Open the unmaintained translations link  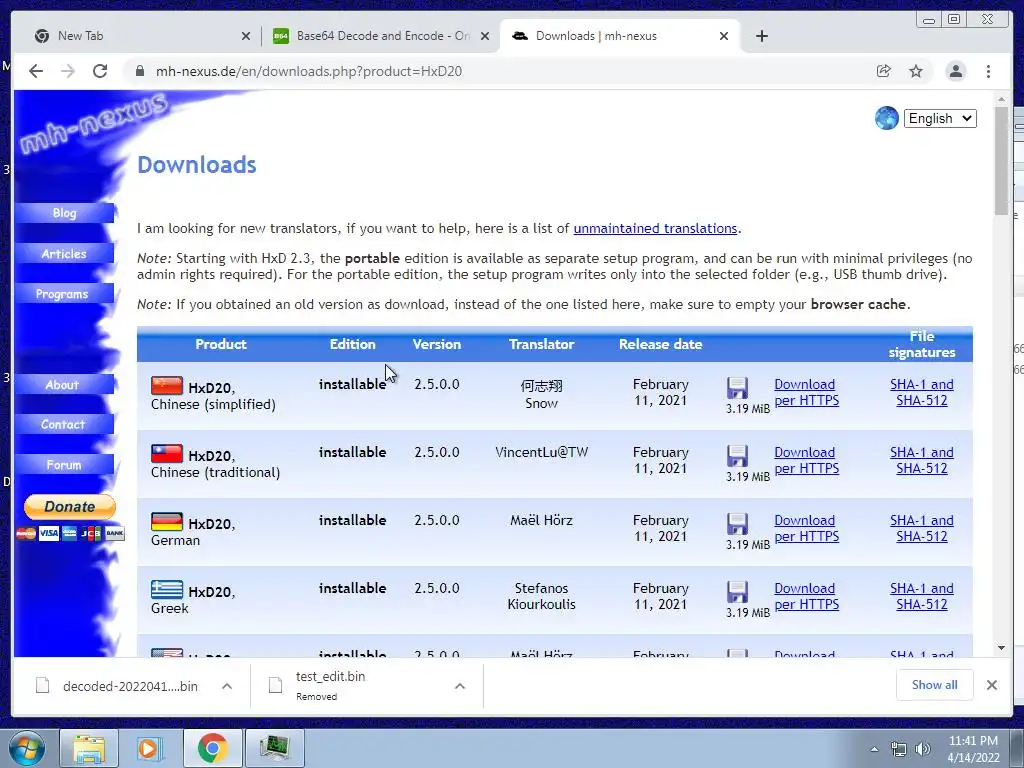point(655,229)
